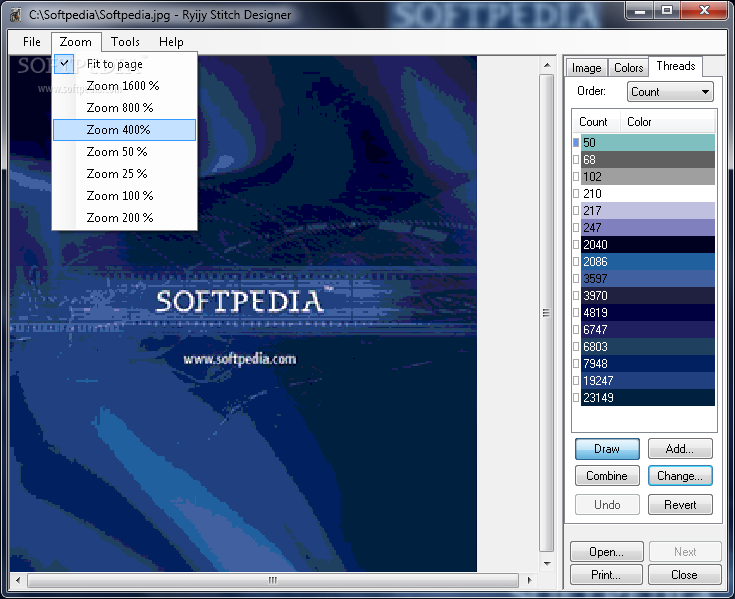Choose Zoom 25 % option
Viewport: 735px width, 599px height.
[124, 174]
